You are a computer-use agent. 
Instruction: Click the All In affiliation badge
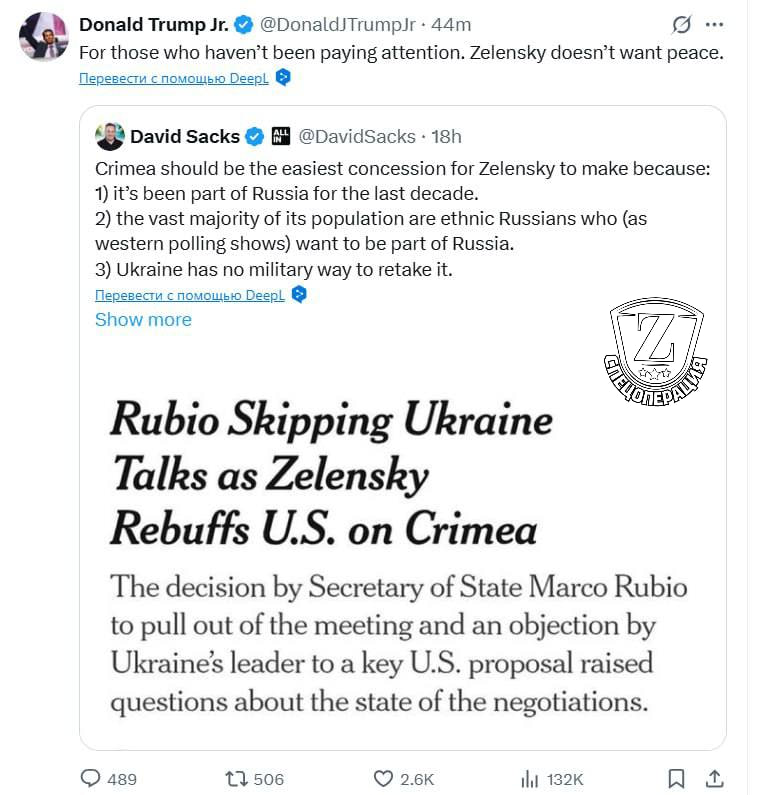pyautogui.click(x=281, y=136)
